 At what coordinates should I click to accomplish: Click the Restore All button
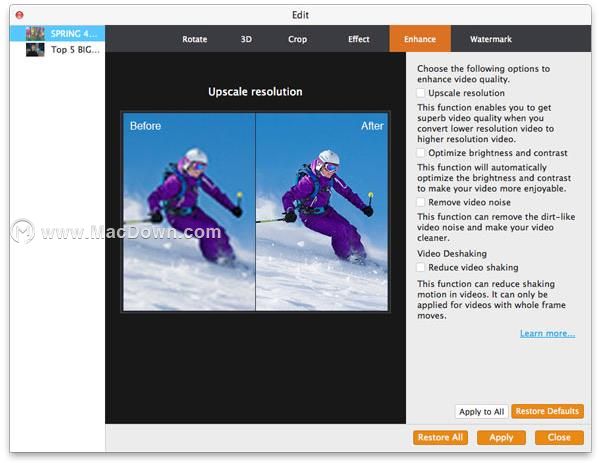point(440,437)
